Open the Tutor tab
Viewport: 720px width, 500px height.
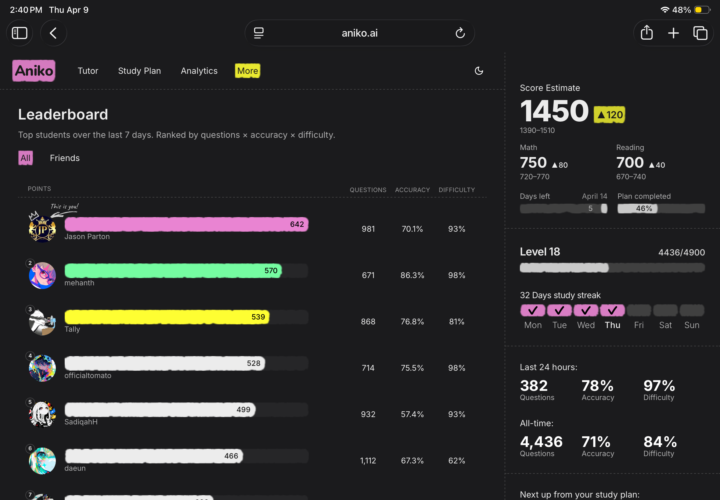[x=88, y=71]
